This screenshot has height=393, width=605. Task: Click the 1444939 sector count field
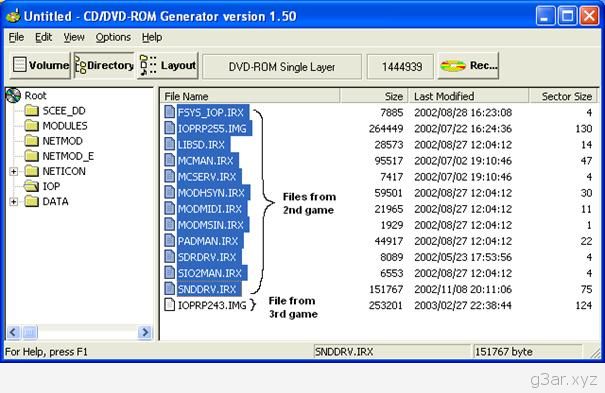(401, 67)
